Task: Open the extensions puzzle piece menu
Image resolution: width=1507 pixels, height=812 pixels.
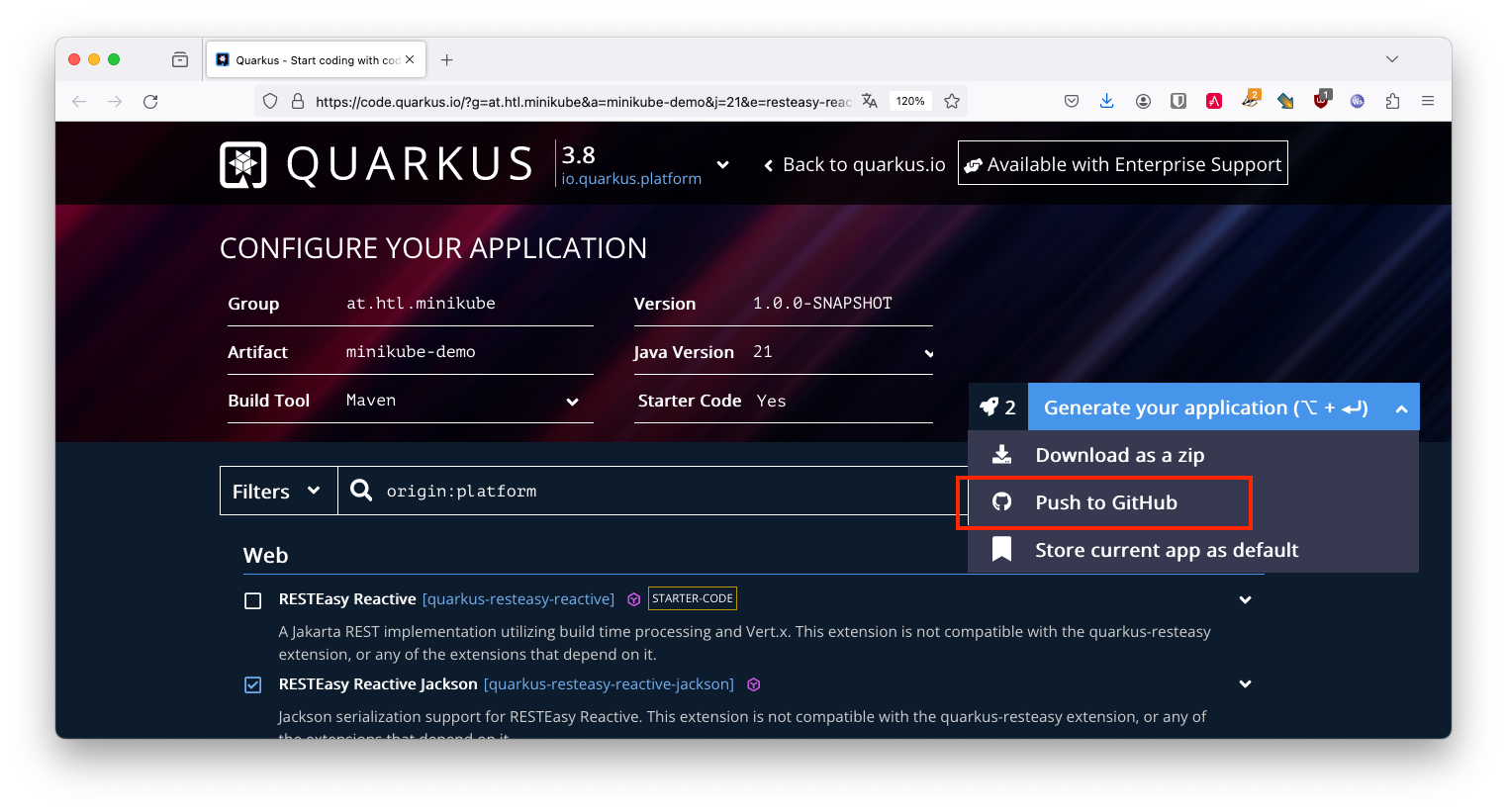Action: click(1392, 101)
